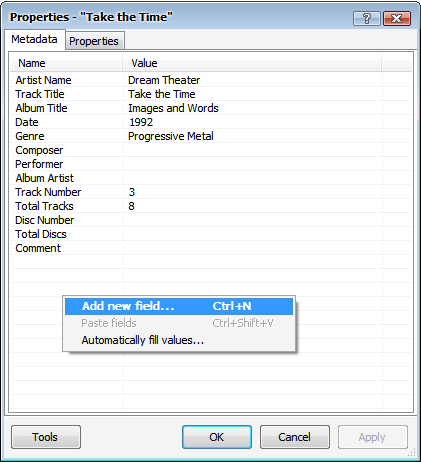
Task: Click the greyed-out Apply button
Action: click(x=373, y=437)
